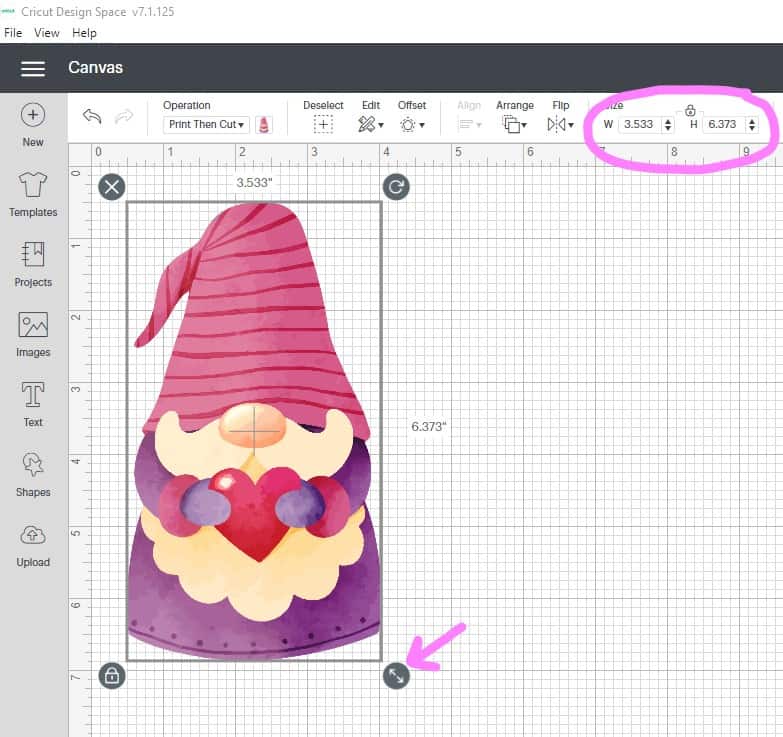Click the Undo arrow
This screenshot has height=737, width=783.
pyautogui.click(x=92, y=116)
